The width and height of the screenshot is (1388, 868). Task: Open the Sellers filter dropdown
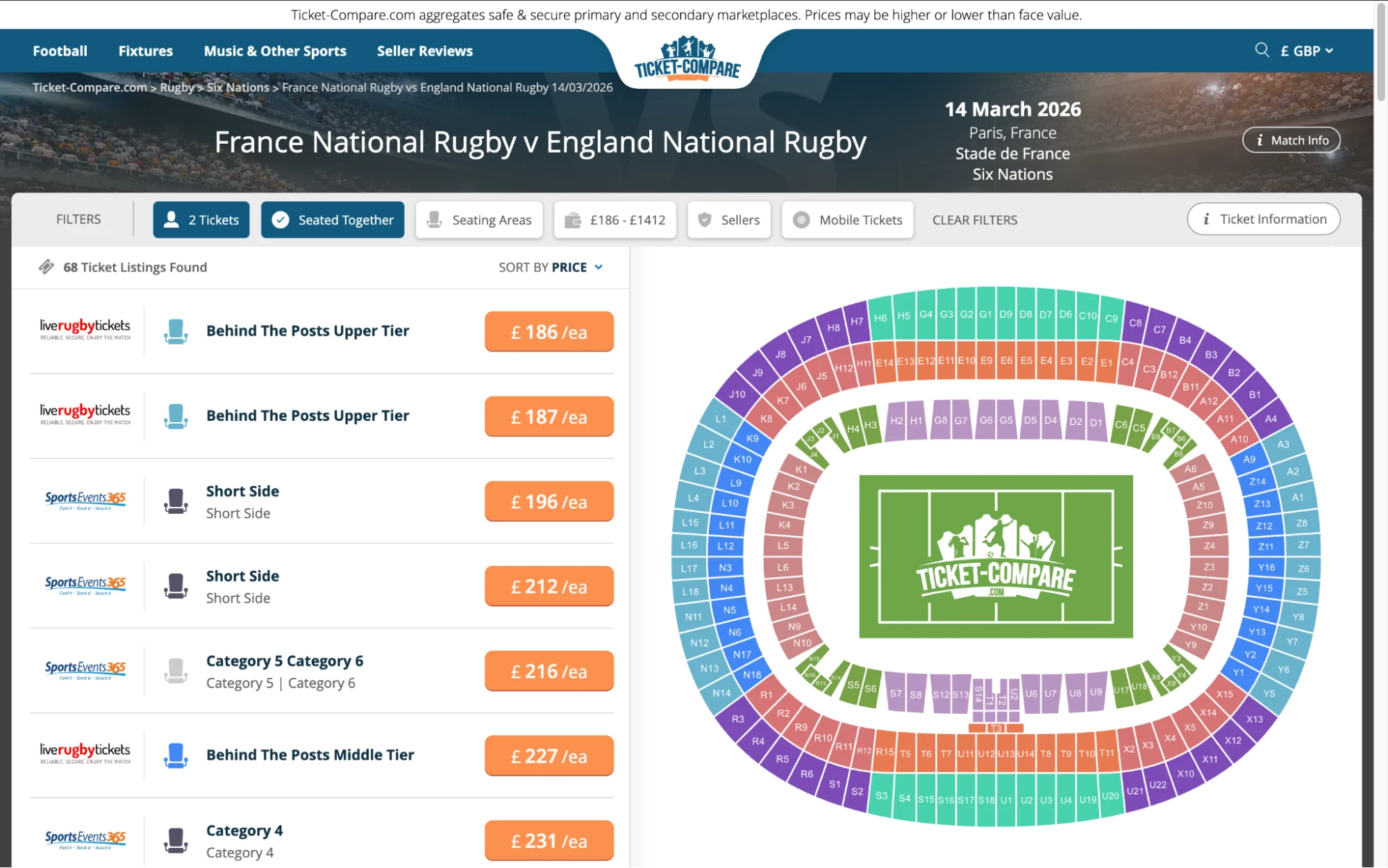728,219
